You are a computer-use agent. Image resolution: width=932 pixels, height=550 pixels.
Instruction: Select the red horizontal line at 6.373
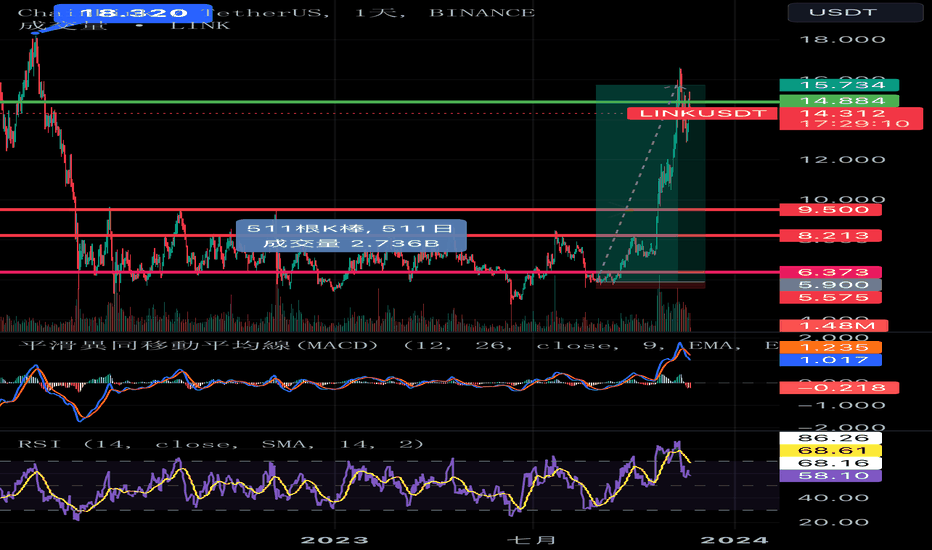pyautogui.click(x=389, y=272)
